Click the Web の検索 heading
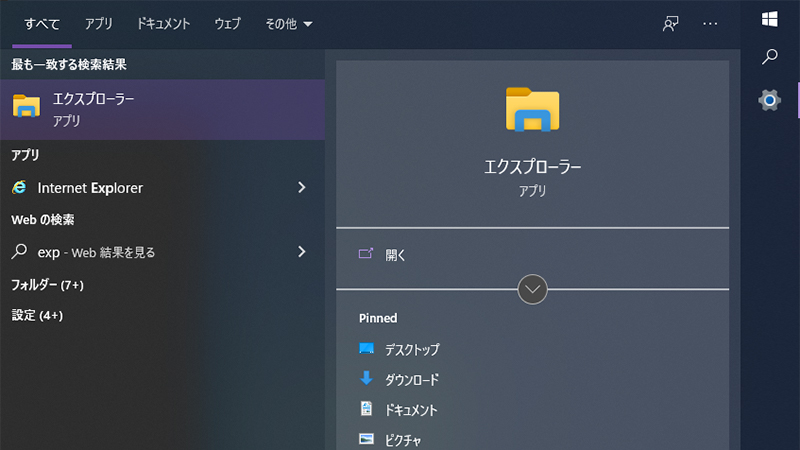This screenshot has height=450, width=800. pyautogui.click(x=43, y=220)
